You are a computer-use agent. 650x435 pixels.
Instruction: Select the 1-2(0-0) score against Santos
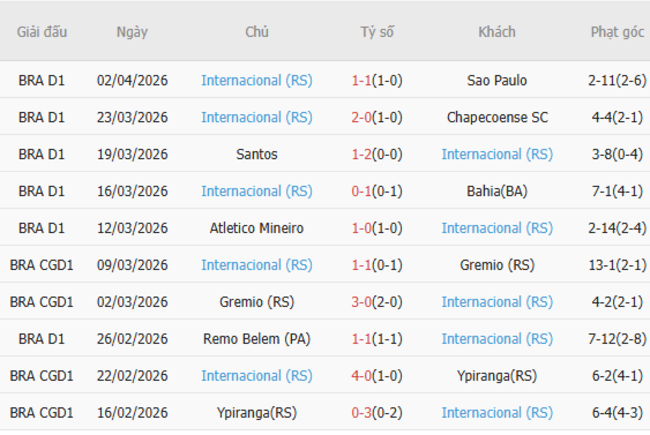(x=377, y=154)
